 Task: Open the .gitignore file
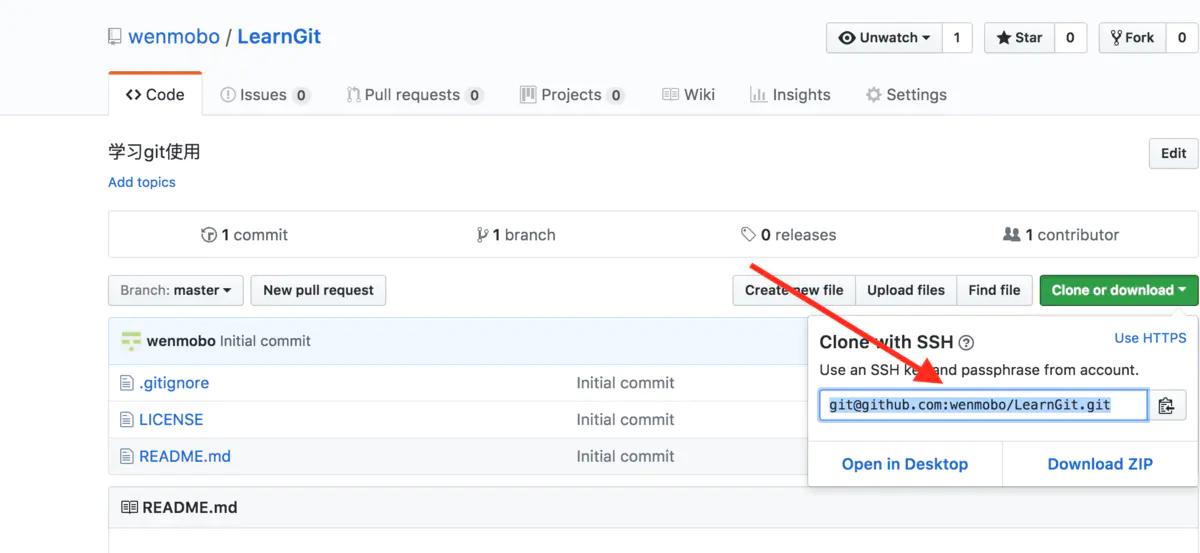pyautogui.click(x=174, y=383)
